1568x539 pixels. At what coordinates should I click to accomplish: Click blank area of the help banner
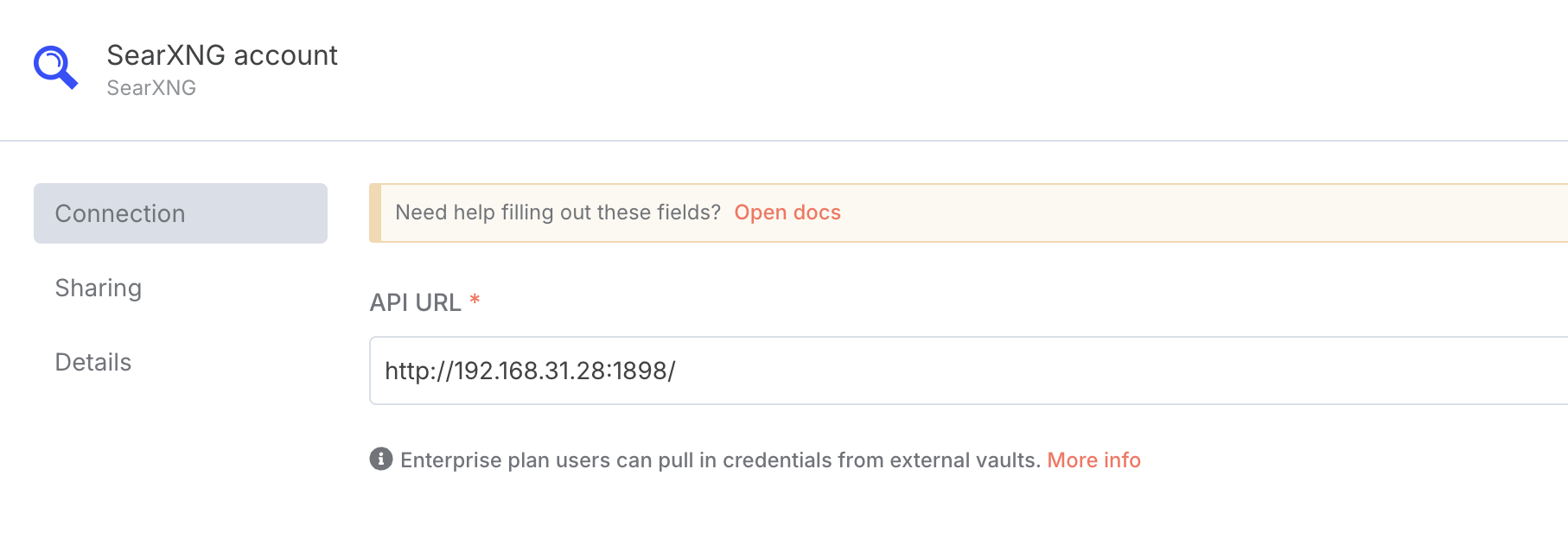[x=1210, y=212]
